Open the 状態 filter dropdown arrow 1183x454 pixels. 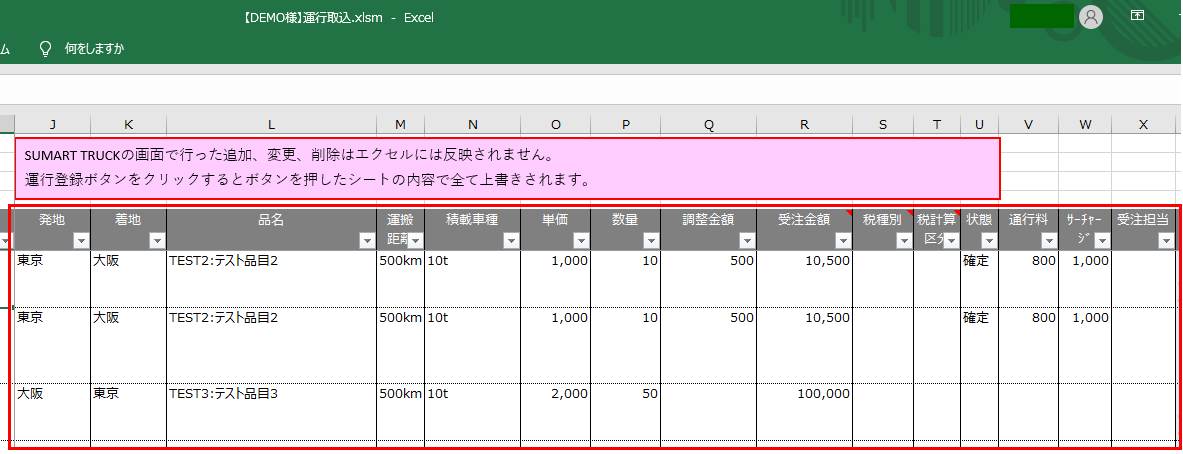point(988,241)
